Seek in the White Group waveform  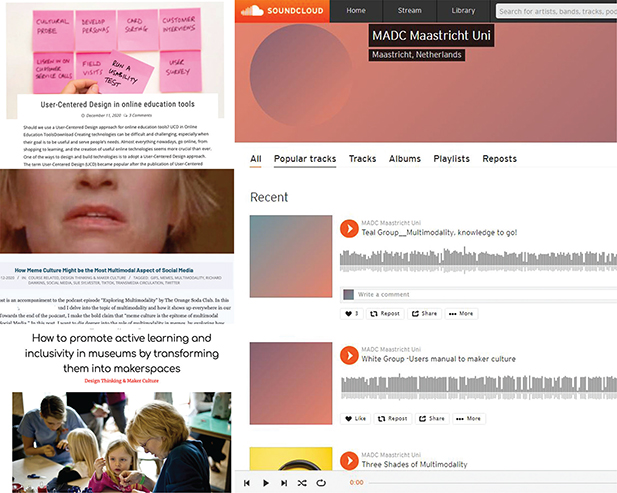point(478,387)
